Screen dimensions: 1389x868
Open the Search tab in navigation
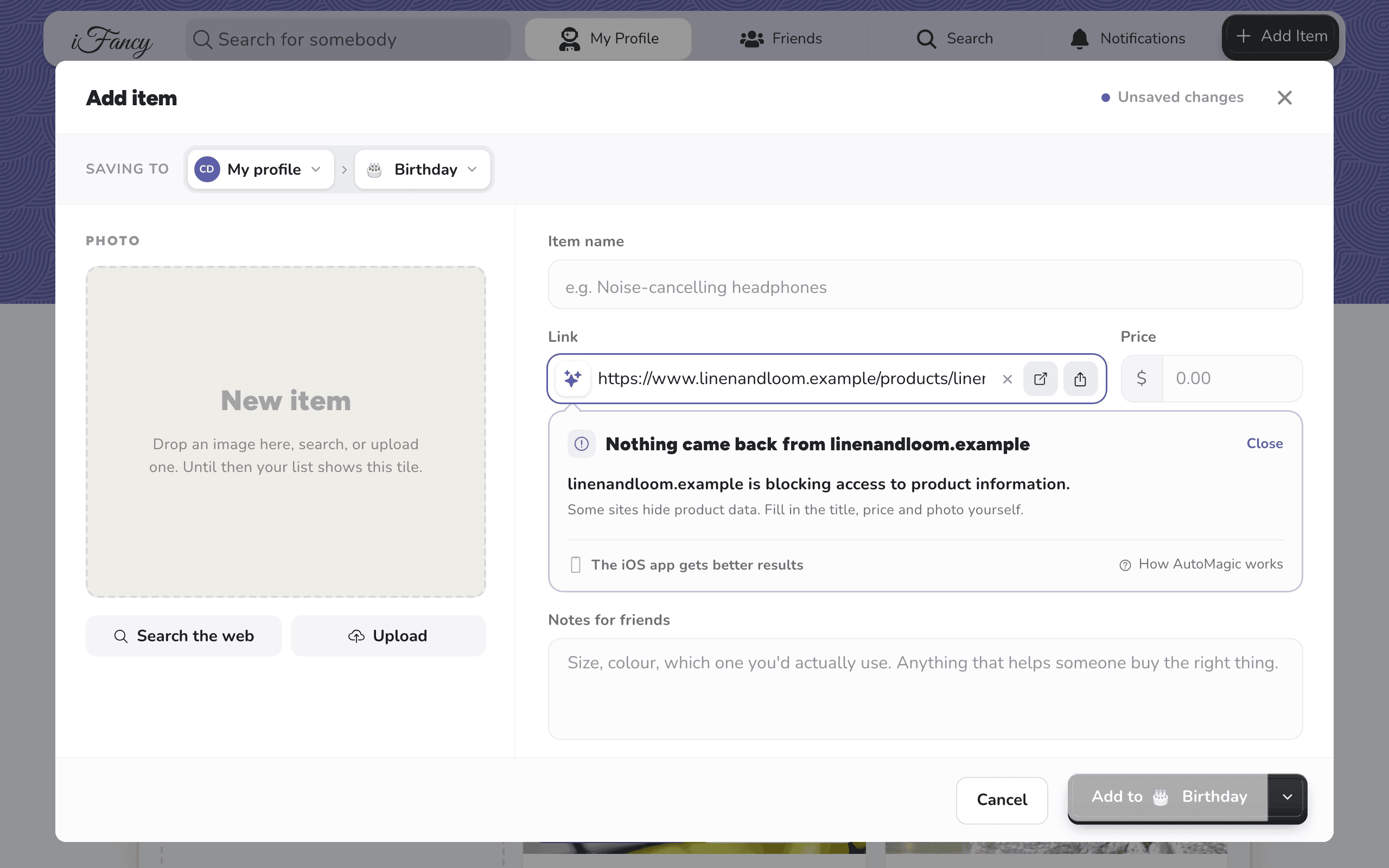click(954, 39)
